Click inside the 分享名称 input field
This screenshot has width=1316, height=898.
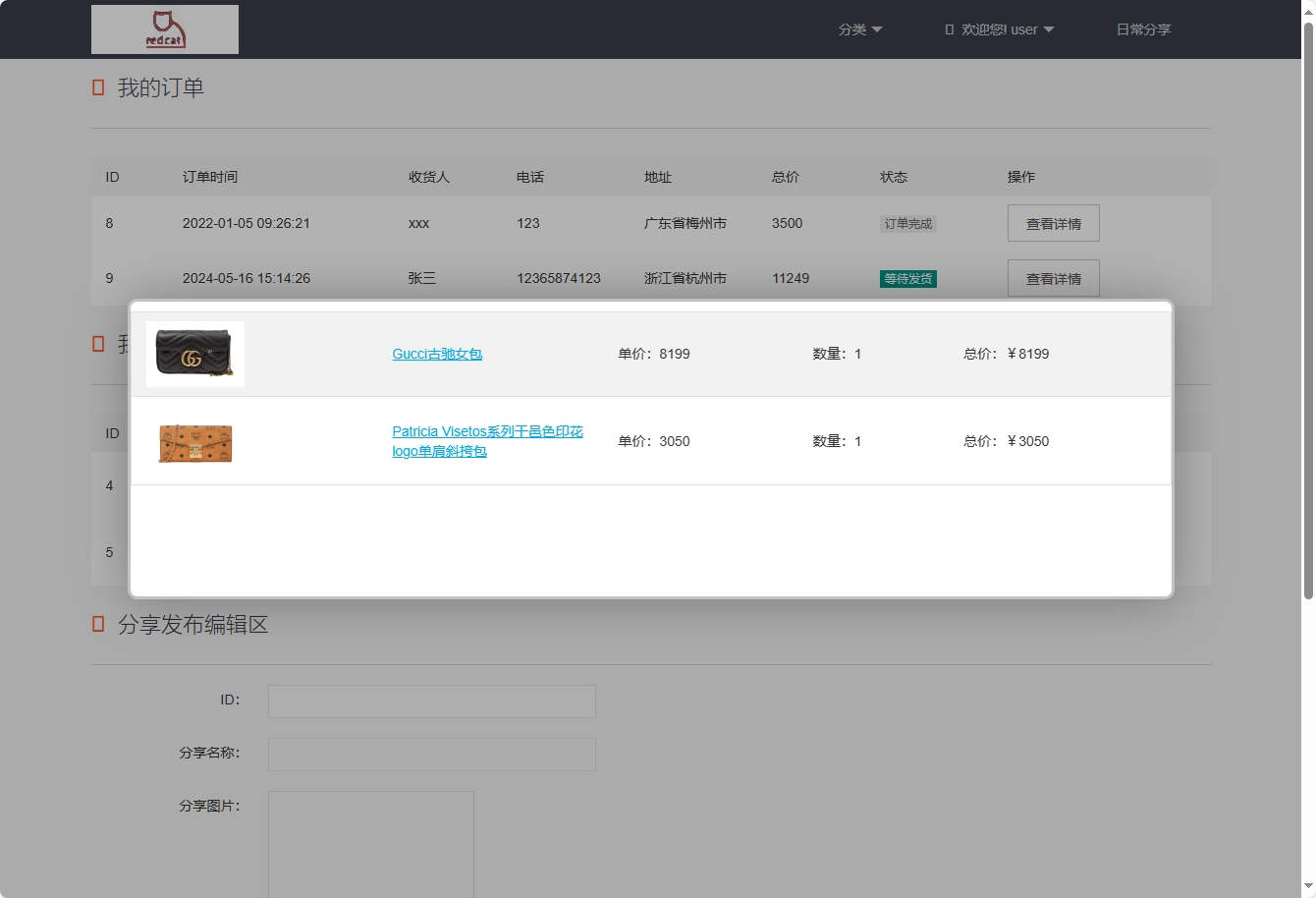tap(431, 755)
